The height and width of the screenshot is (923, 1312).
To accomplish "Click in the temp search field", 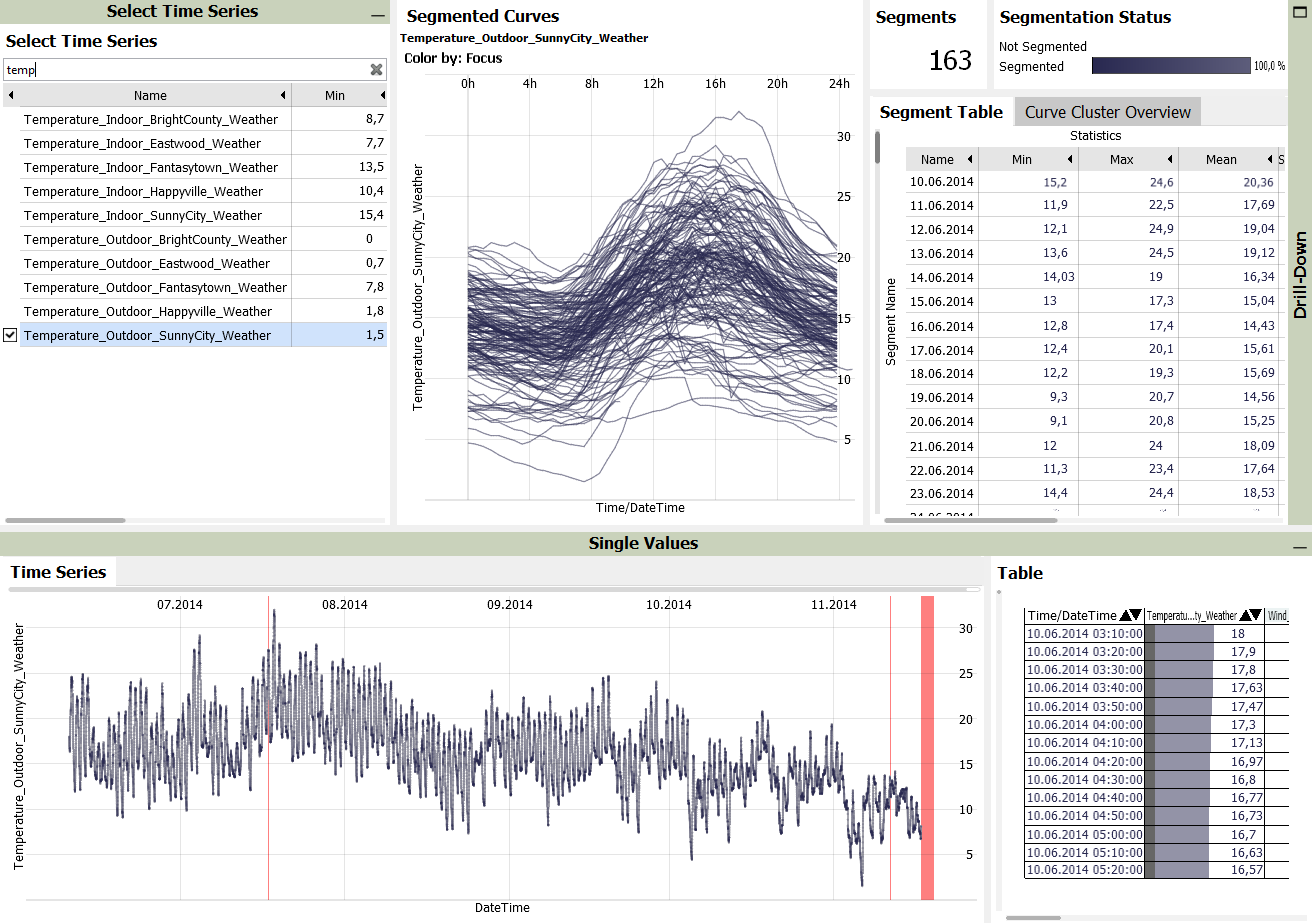I will tap(185, 69).
